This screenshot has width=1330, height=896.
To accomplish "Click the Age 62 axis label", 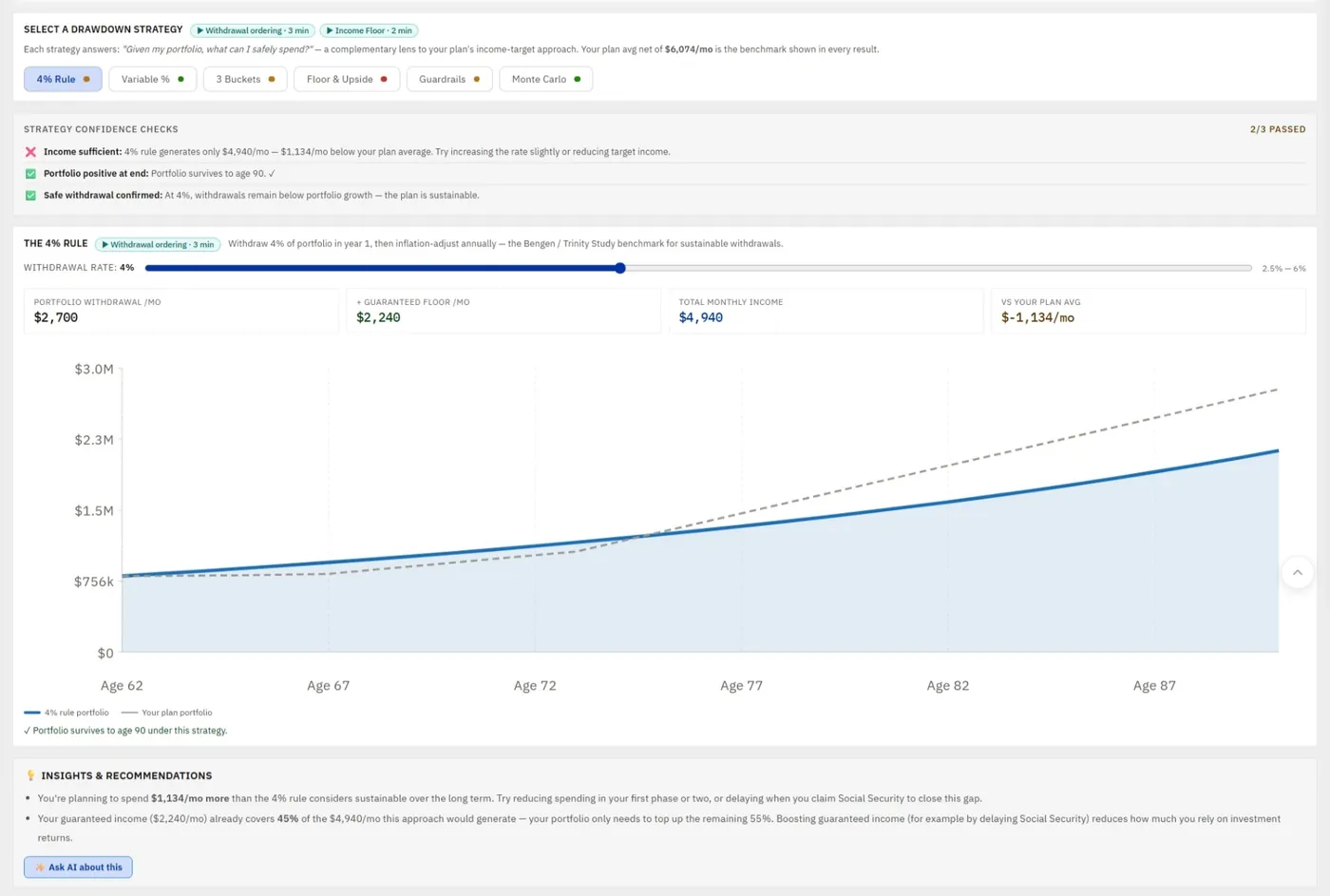I will (122, 685).
